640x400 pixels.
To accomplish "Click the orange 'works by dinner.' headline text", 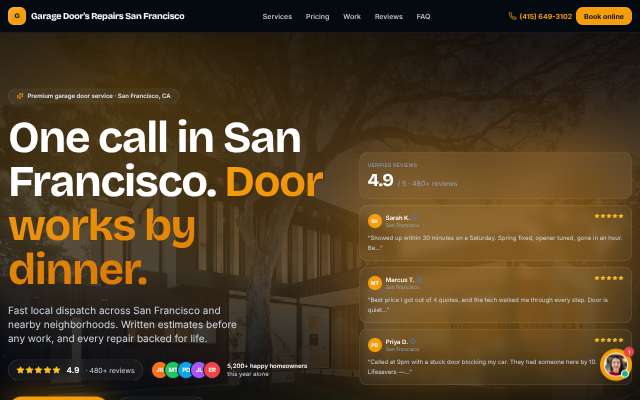I will pyautogui.click(x=102, y=247).
